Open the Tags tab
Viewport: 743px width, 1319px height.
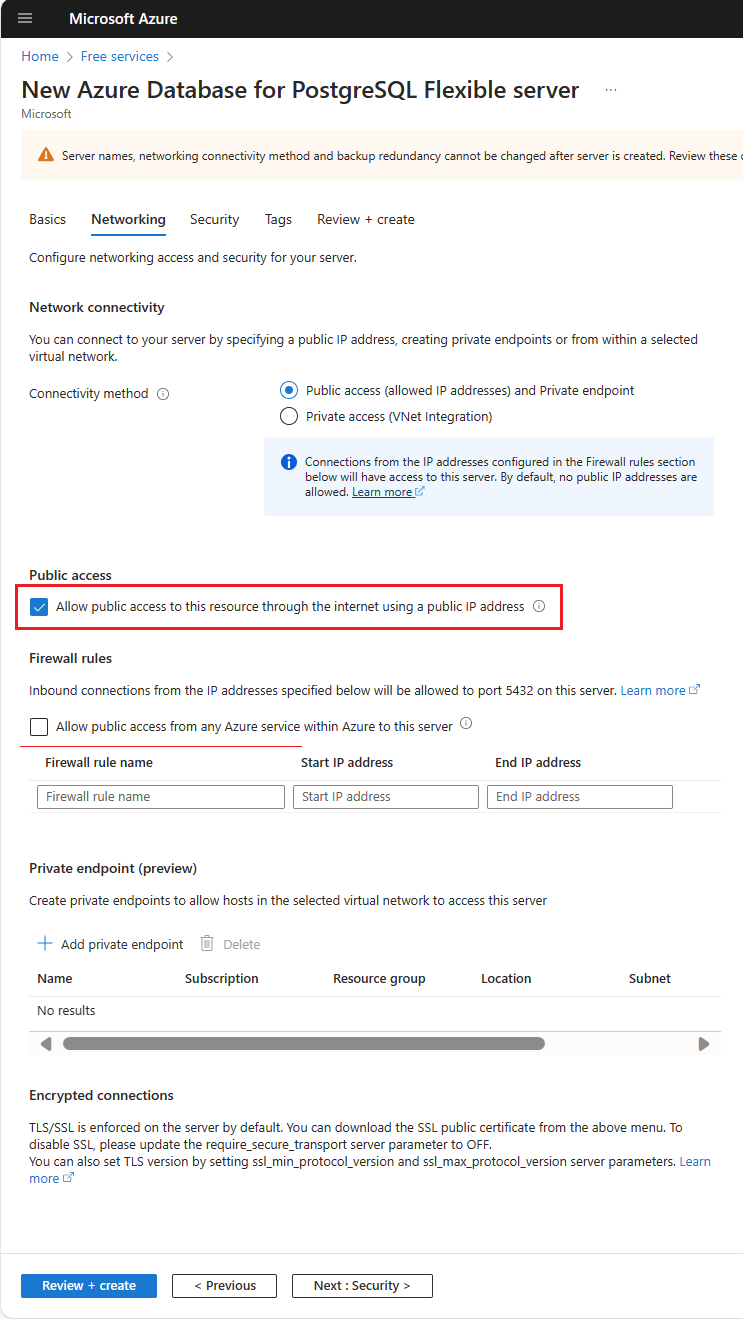[x=278, y=219]
